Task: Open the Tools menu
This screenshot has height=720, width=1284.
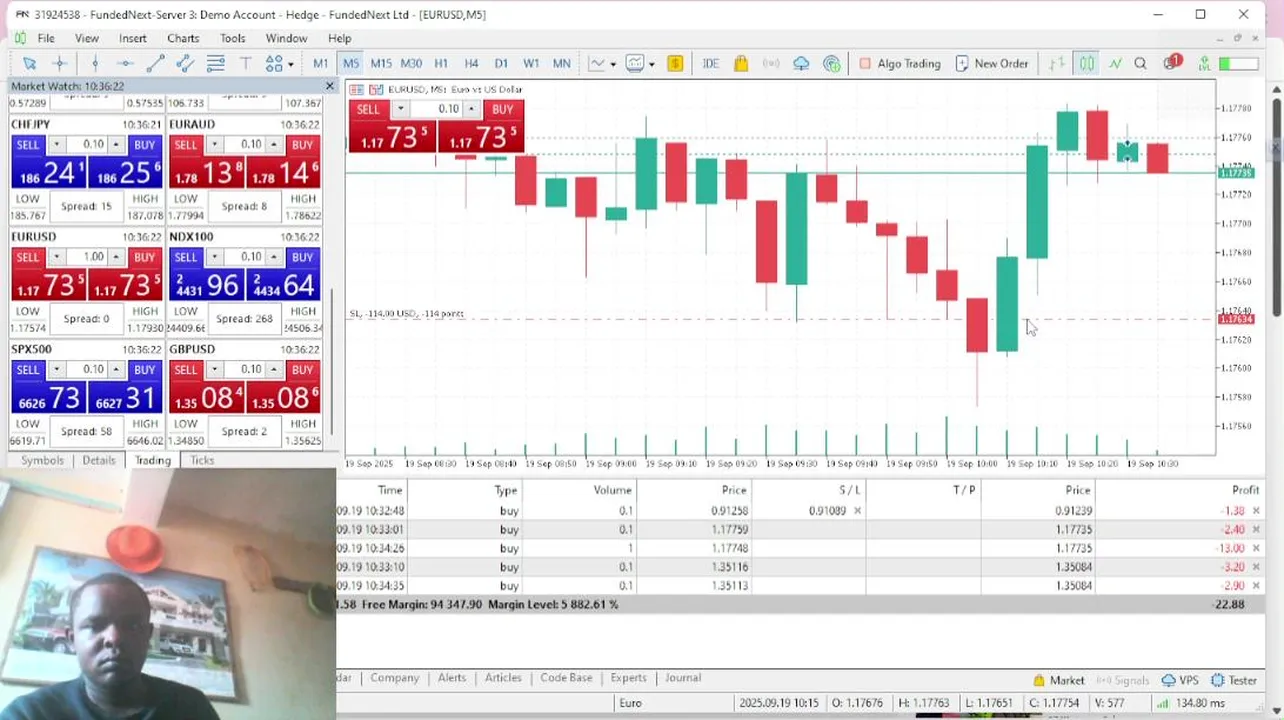Action: pyautogui.click(x=233, y=38)
